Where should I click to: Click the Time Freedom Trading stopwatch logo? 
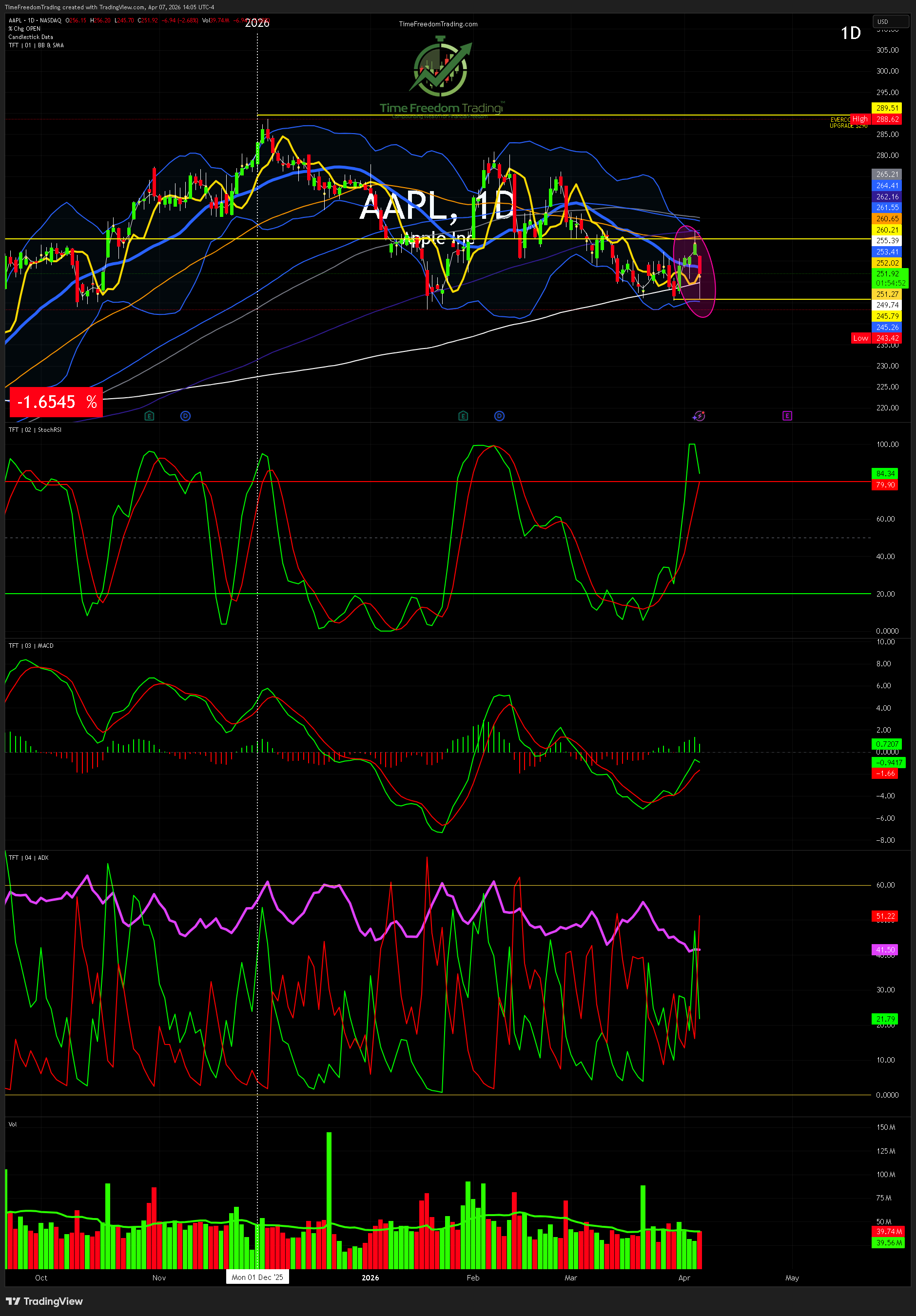point(440,68)
